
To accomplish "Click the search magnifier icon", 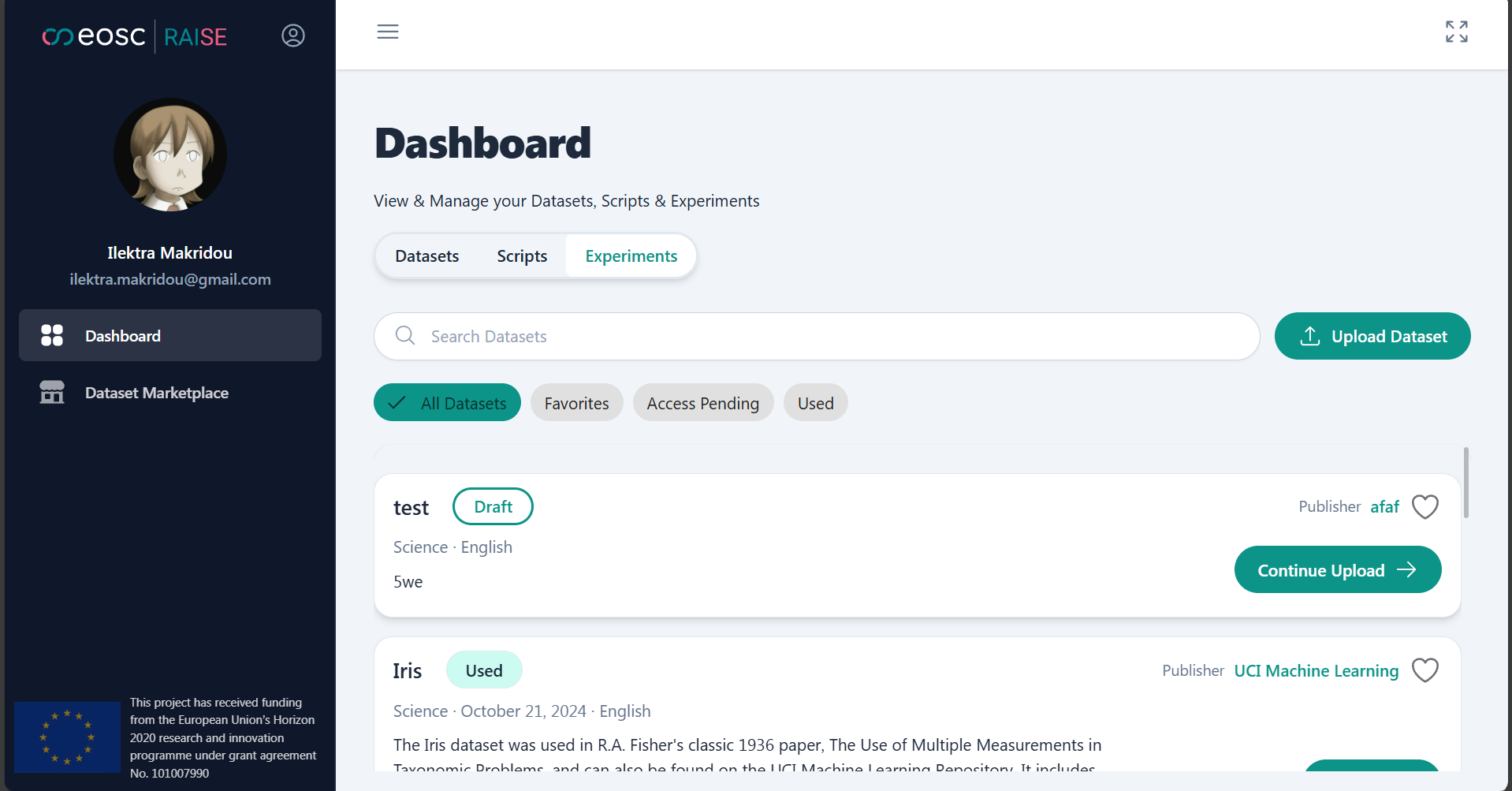I will pos(405,336).
